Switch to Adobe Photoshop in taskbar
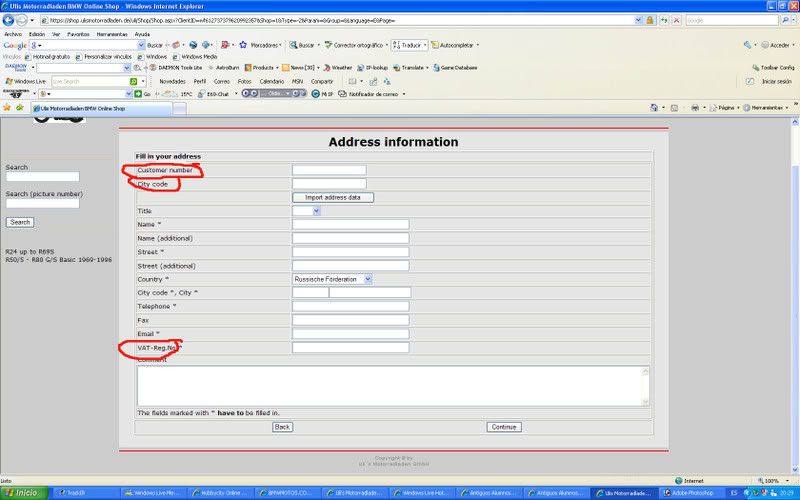The image size is (800, 500). click(x=691, y=493)
